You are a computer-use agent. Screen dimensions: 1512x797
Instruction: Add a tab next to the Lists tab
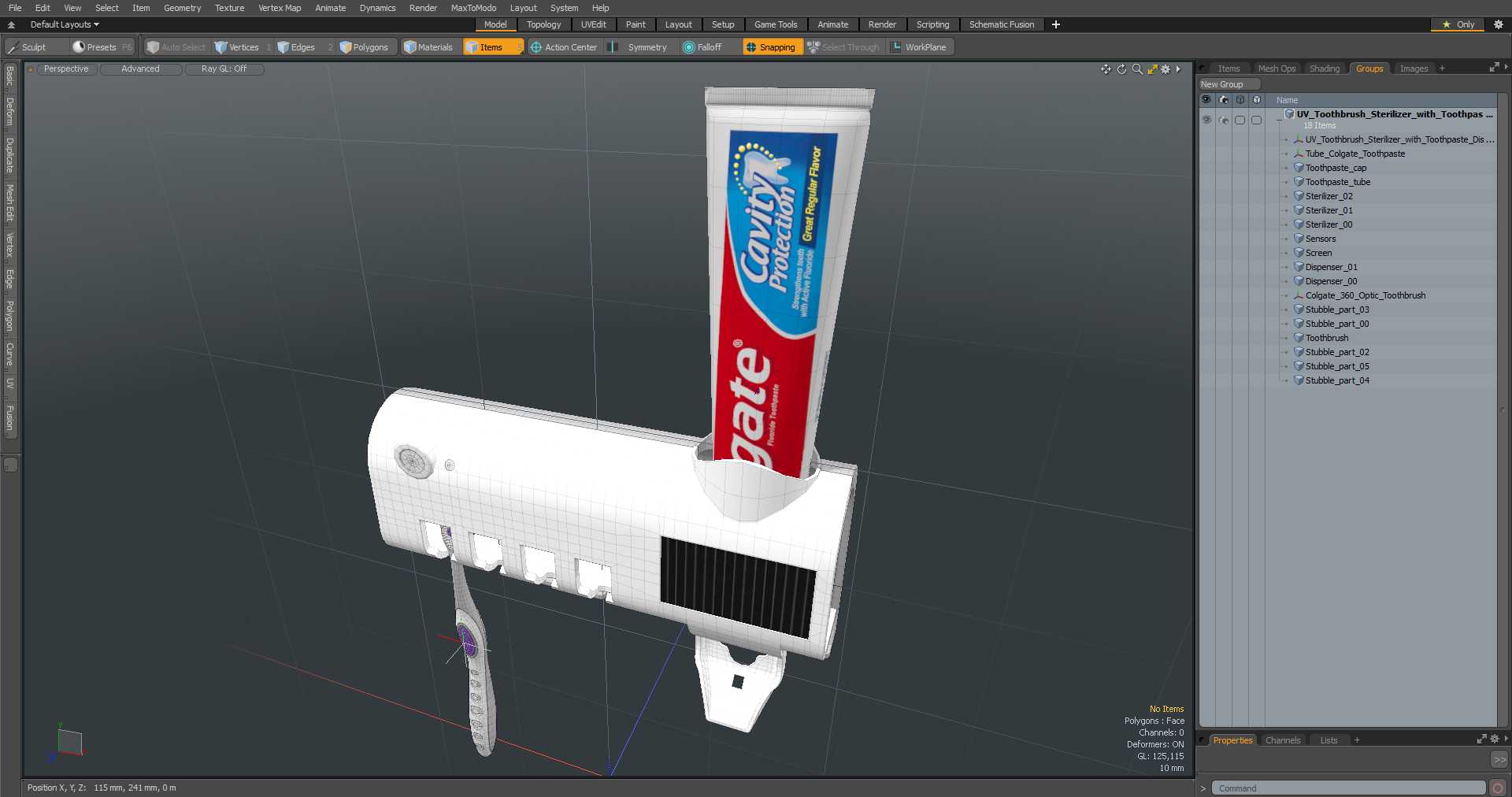click(1357, 740)
